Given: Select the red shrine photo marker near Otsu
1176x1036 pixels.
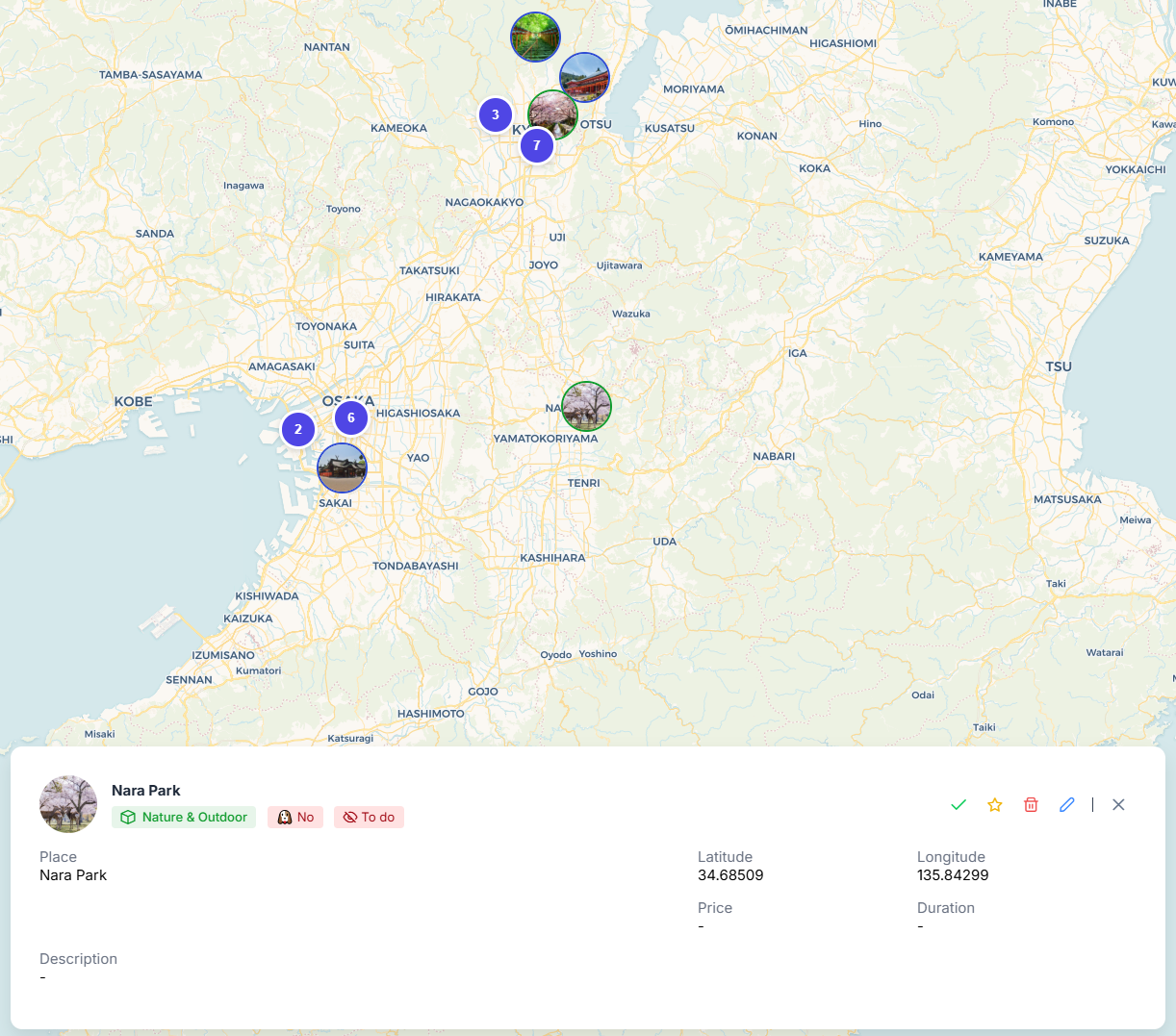Looking at the screenshot, I should pyautogui.click(x=585, y=77).
